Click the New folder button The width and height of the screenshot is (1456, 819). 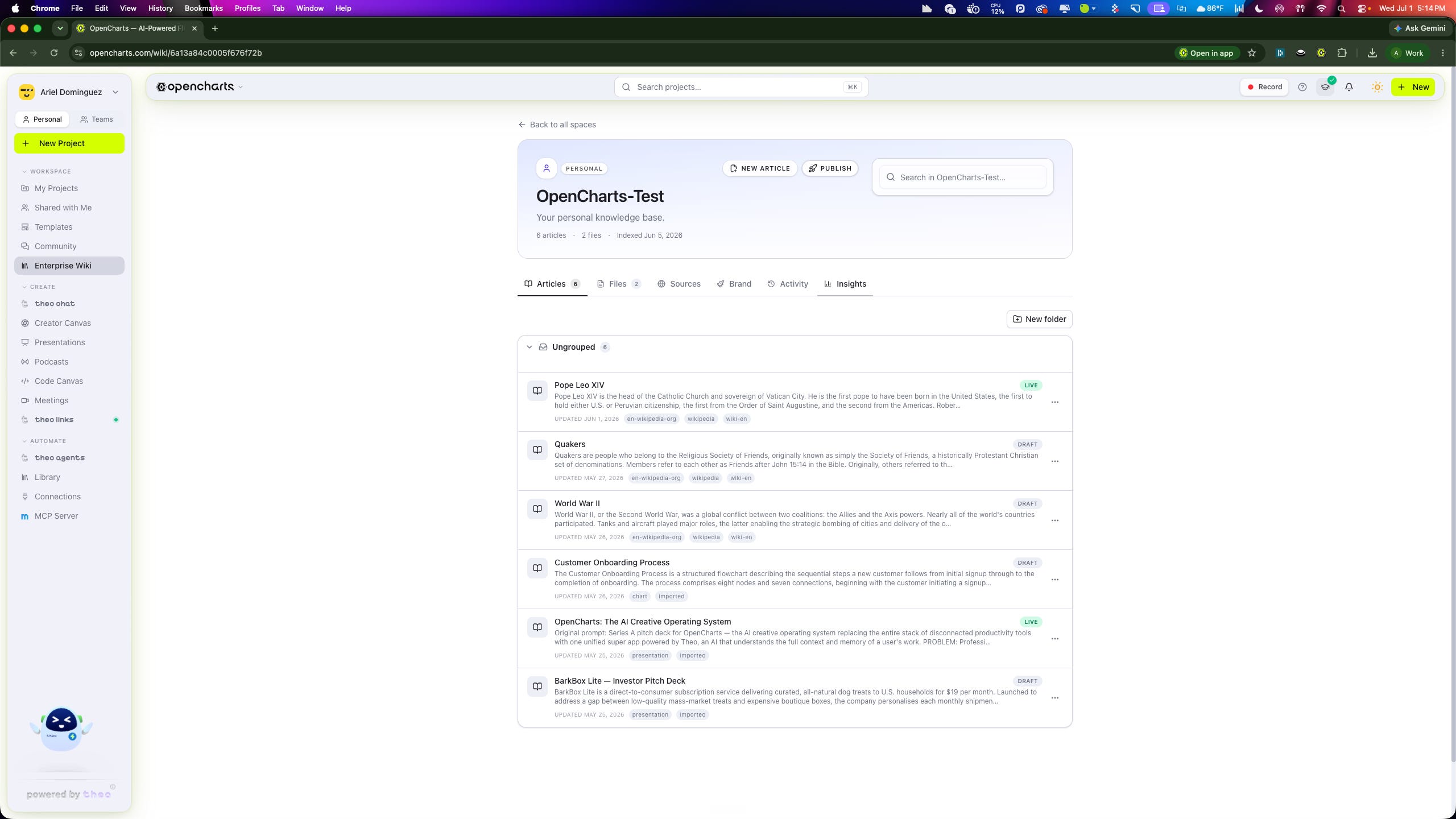click(x=1039, y=319)
